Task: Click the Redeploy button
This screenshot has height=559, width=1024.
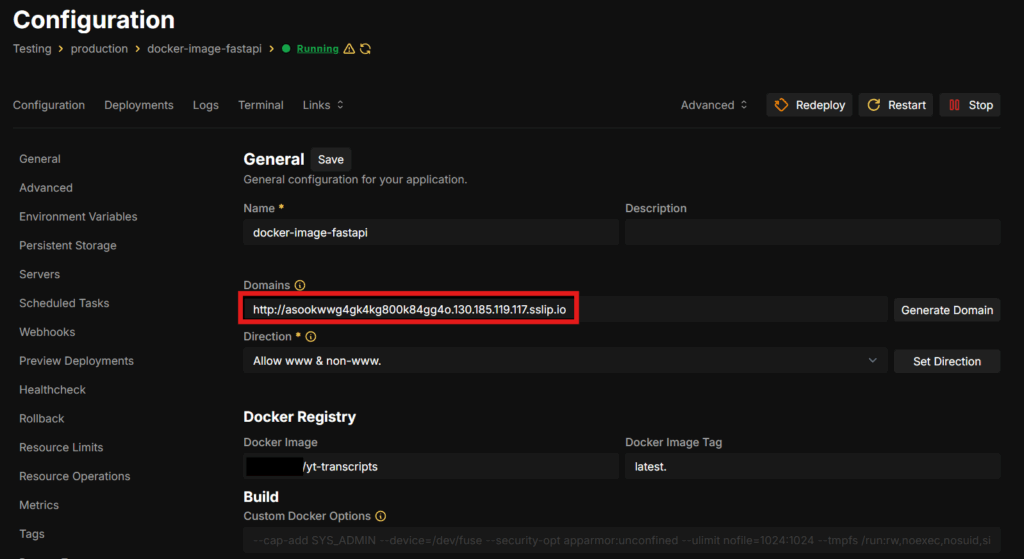Action: (809, 105)
